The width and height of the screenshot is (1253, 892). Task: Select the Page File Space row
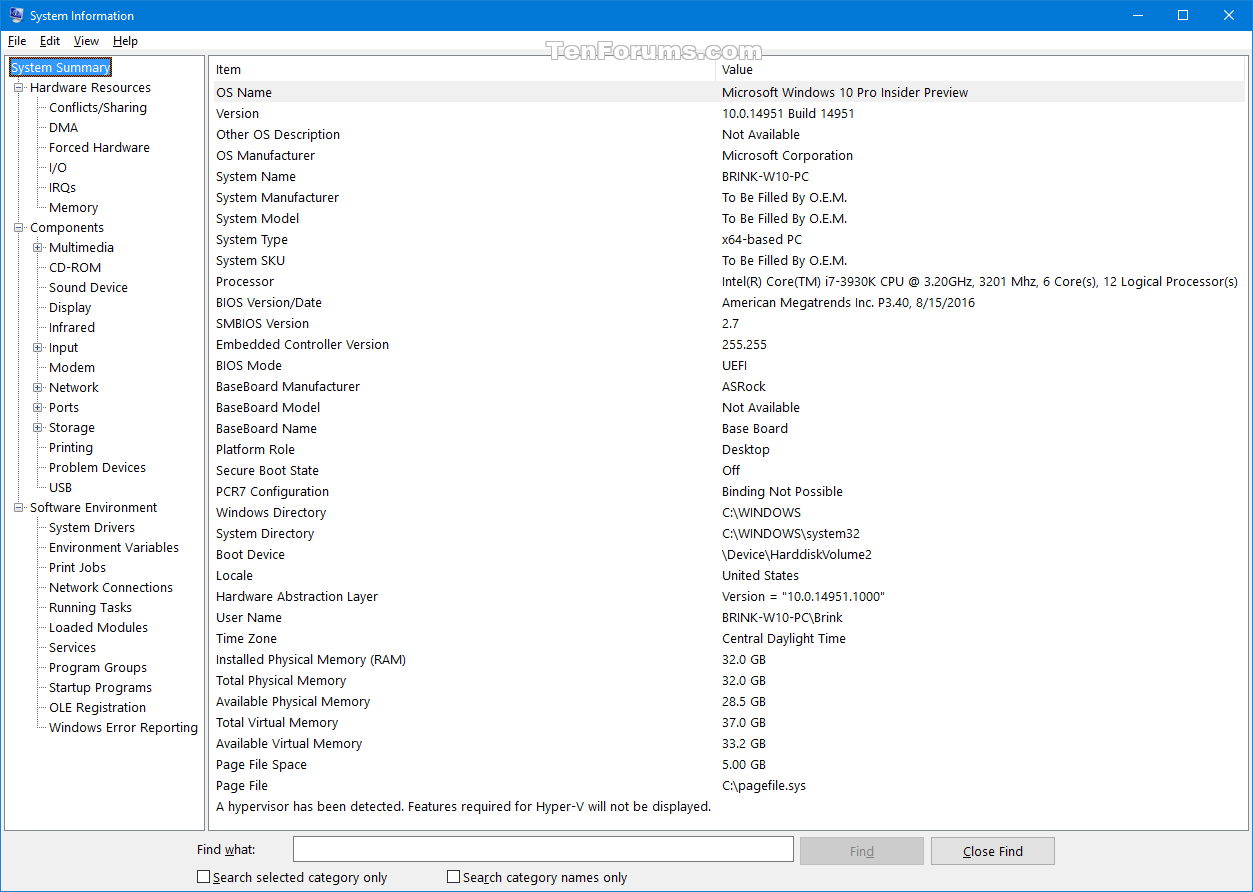(x=727, y=764)
